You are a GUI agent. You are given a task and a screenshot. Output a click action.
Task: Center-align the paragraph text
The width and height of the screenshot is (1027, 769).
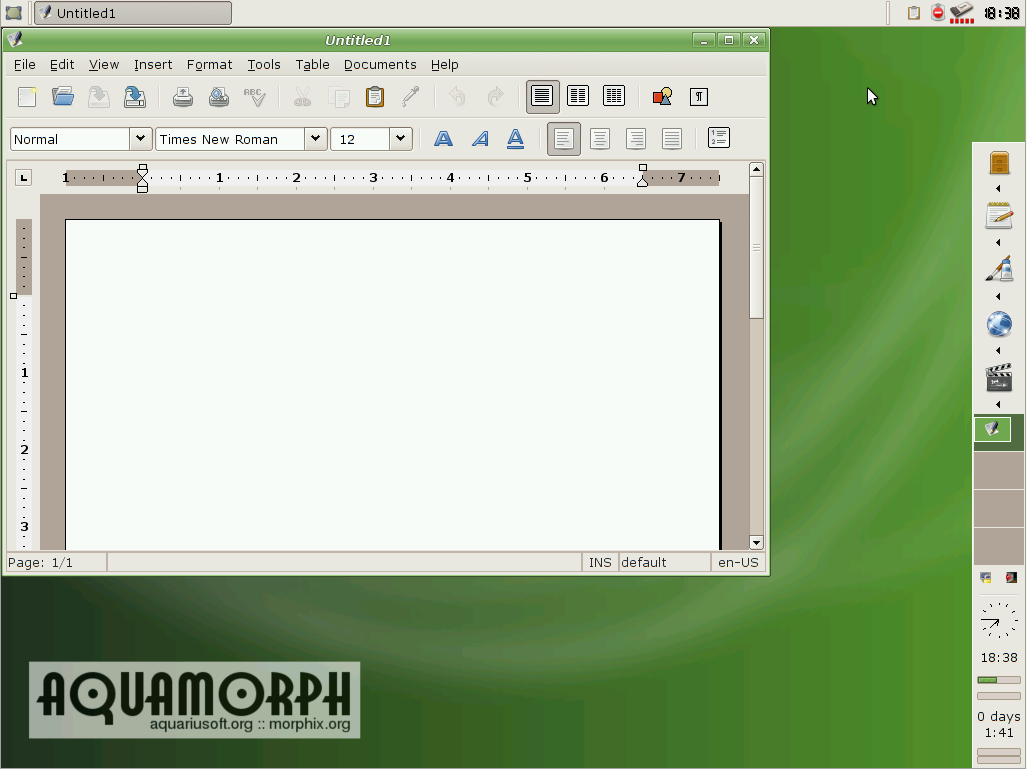tap(600, 139)
